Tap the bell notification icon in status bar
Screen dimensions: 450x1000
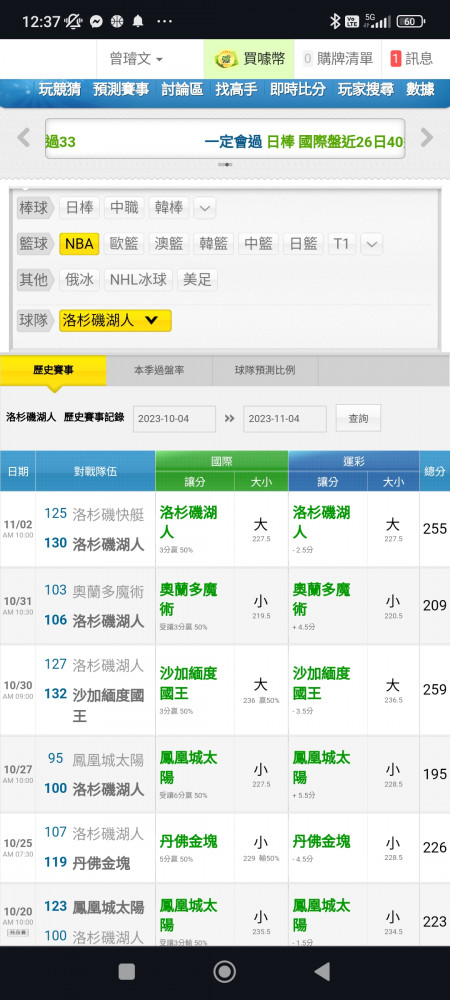click(138, 21)
